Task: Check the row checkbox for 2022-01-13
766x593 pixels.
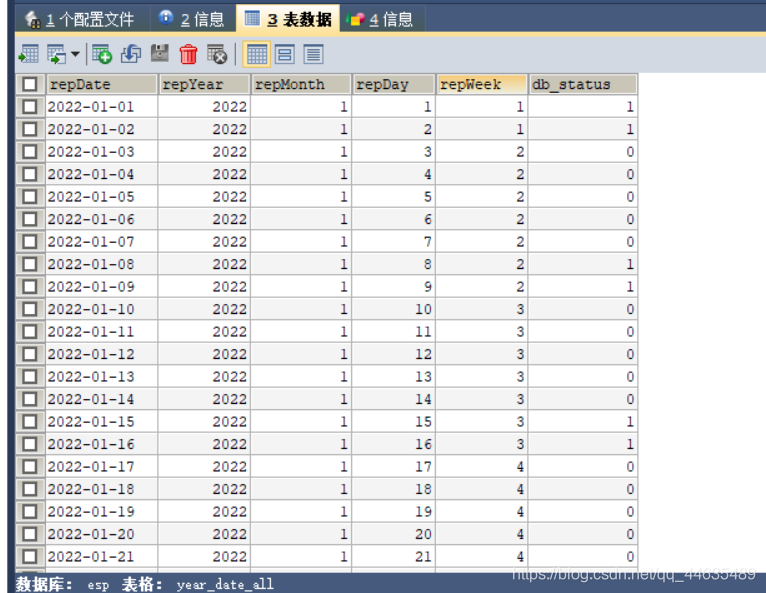Action: coord(30,376)
